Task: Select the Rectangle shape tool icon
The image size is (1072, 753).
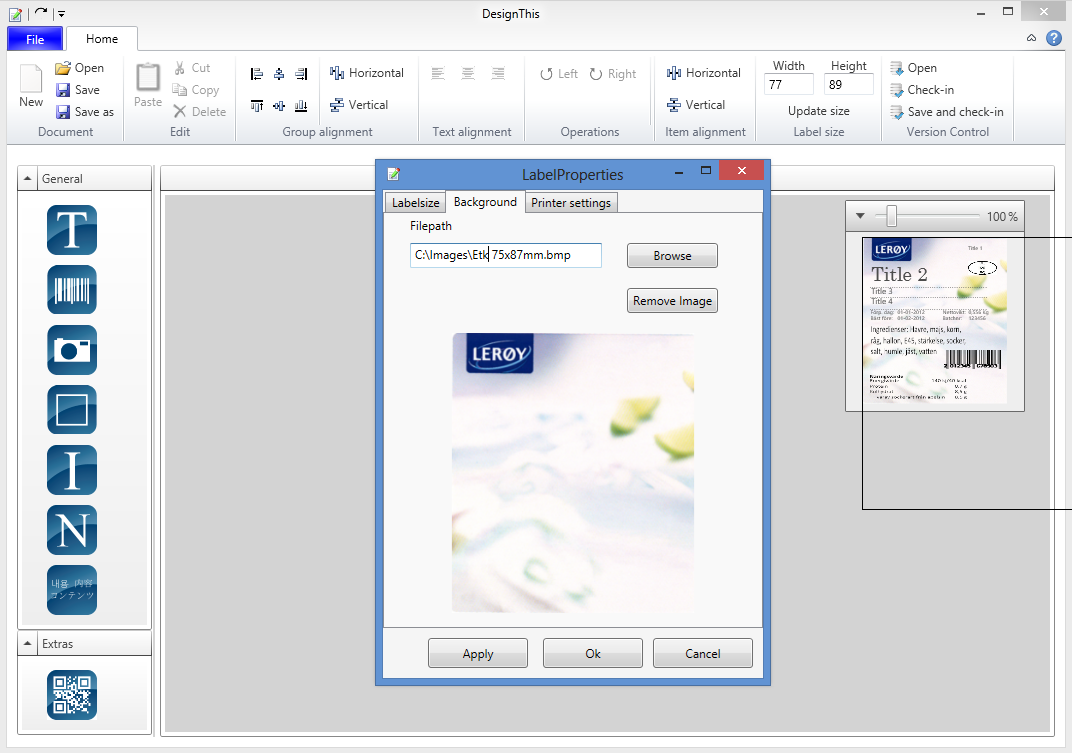Action: (72, 410)
